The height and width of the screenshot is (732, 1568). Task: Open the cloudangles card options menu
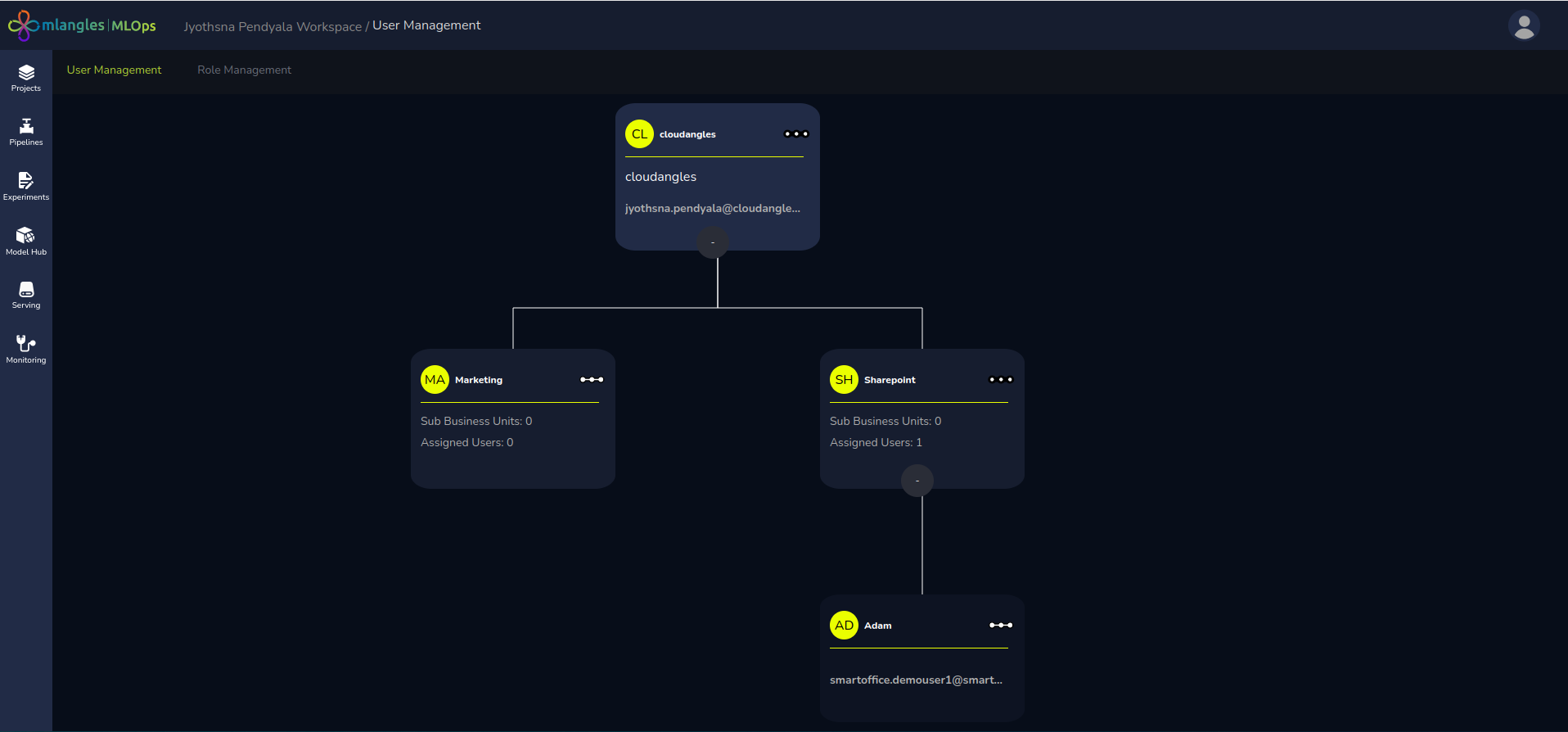(x=795, y=134)
